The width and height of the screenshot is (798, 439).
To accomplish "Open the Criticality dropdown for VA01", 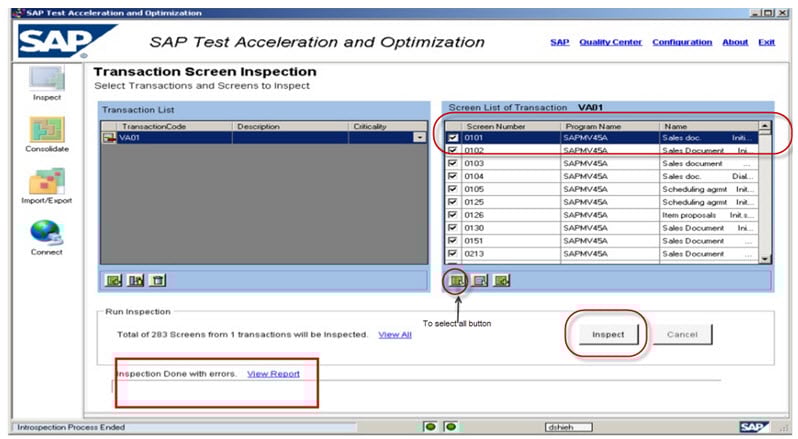I will pyautogui.click(x=419, y=138).
